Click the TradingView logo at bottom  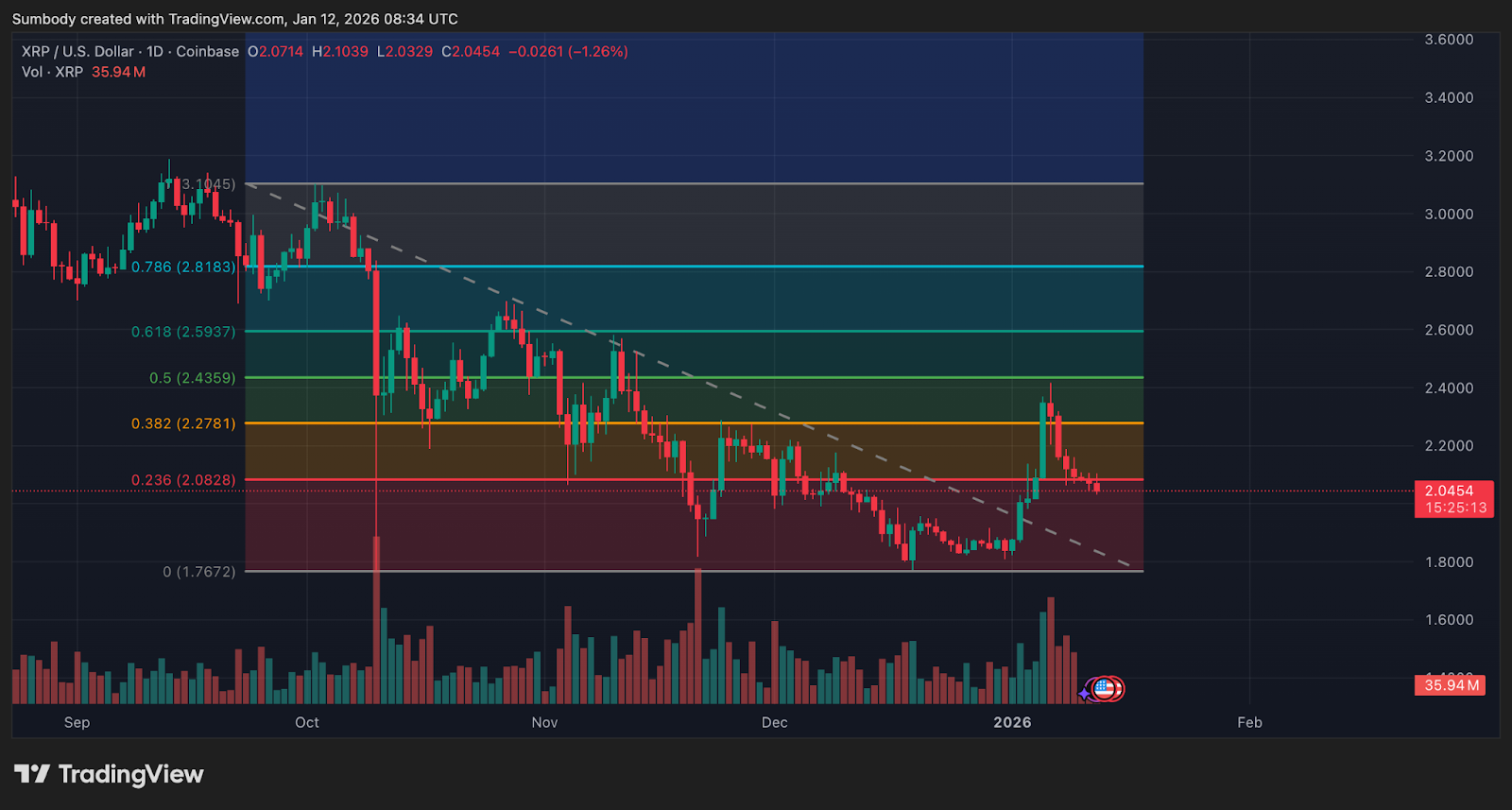point(109,775)
